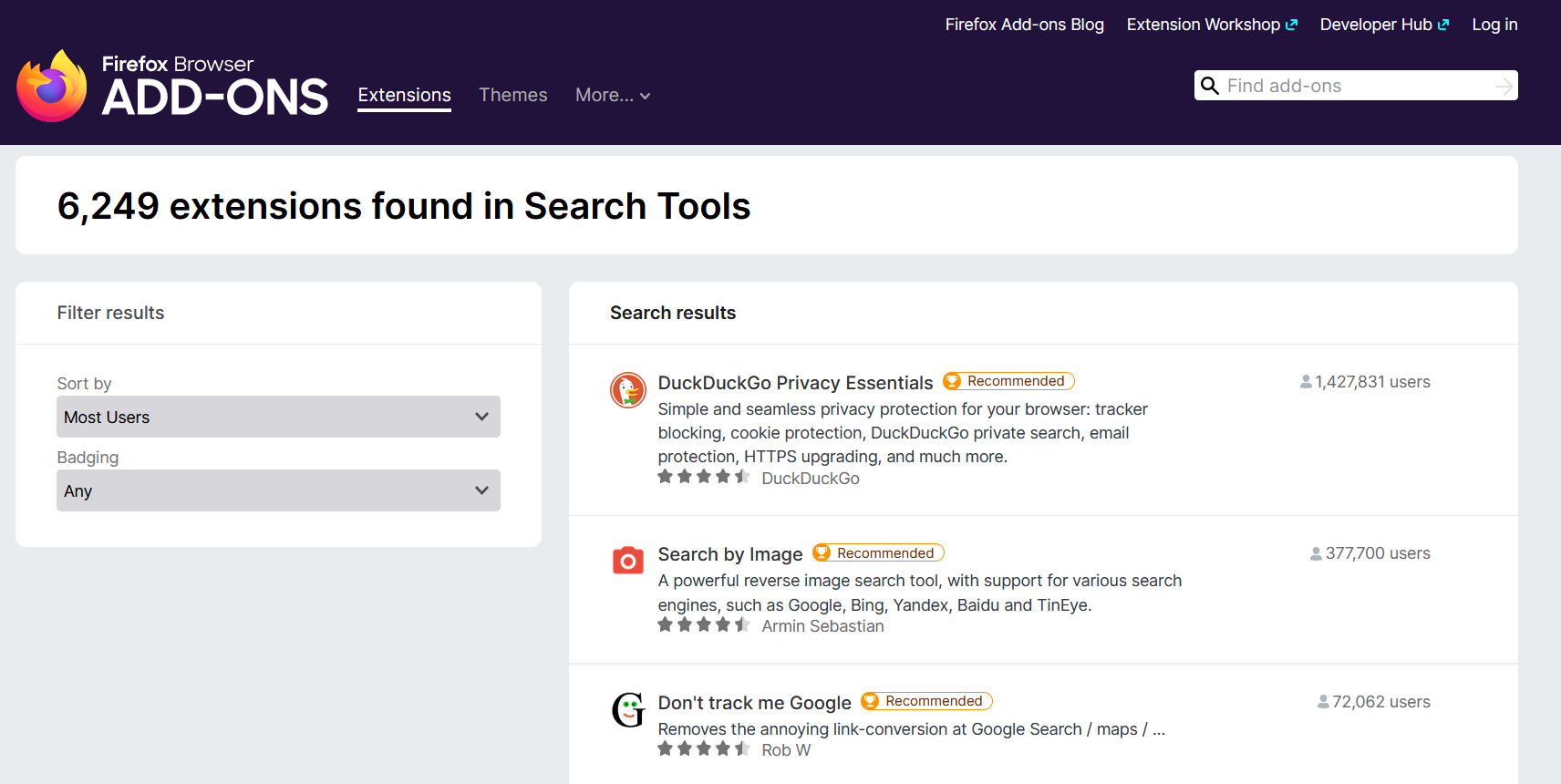This screenshot has height=784, width=1561.
Task: Click author name DuckDuckGo
Action: pos(811,479)
